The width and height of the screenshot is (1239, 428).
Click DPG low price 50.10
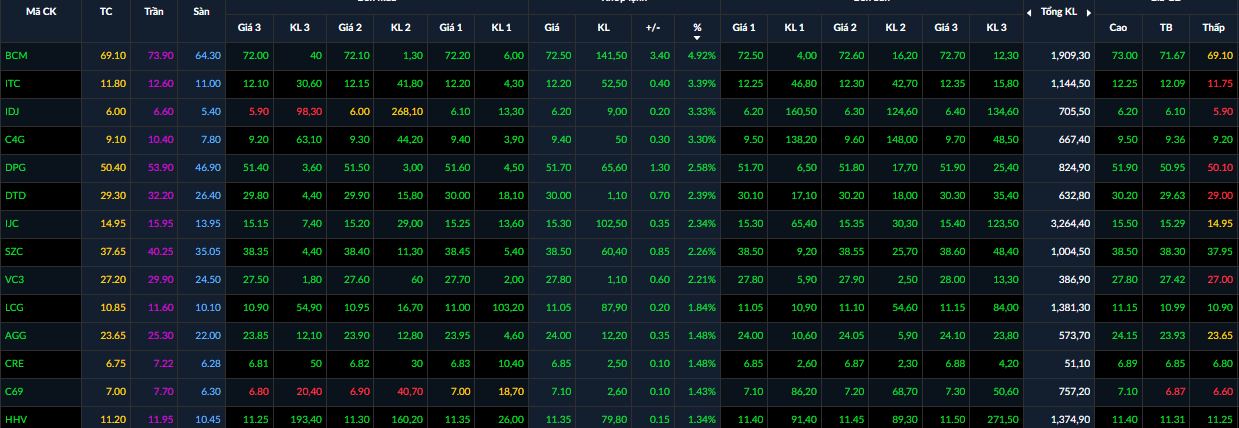[x=1219, y=167]
